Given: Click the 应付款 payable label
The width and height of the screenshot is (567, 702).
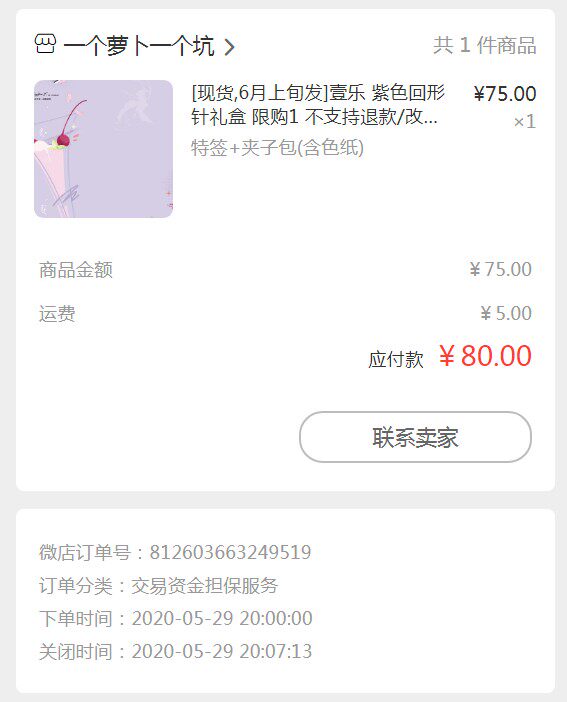Looking at the screenshot, I should pyautogui.click(x=396, y=360).
